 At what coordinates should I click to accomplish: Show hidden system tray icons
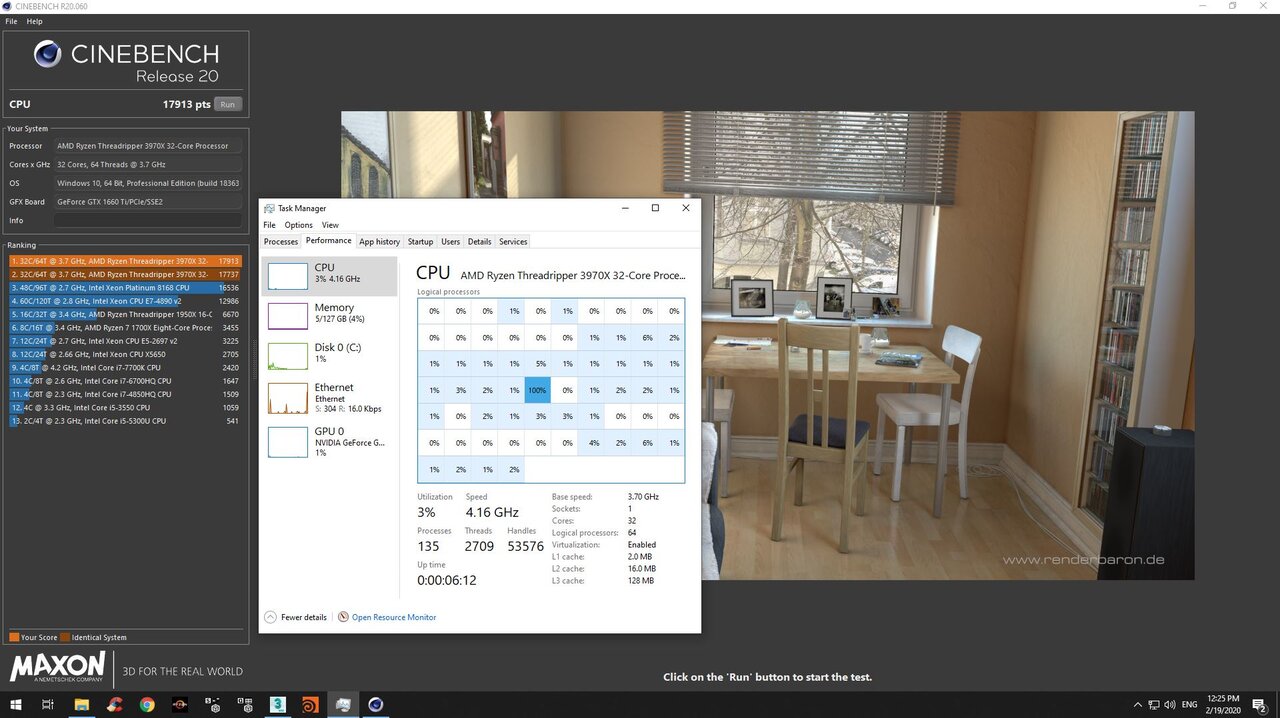coord(1137,704)
